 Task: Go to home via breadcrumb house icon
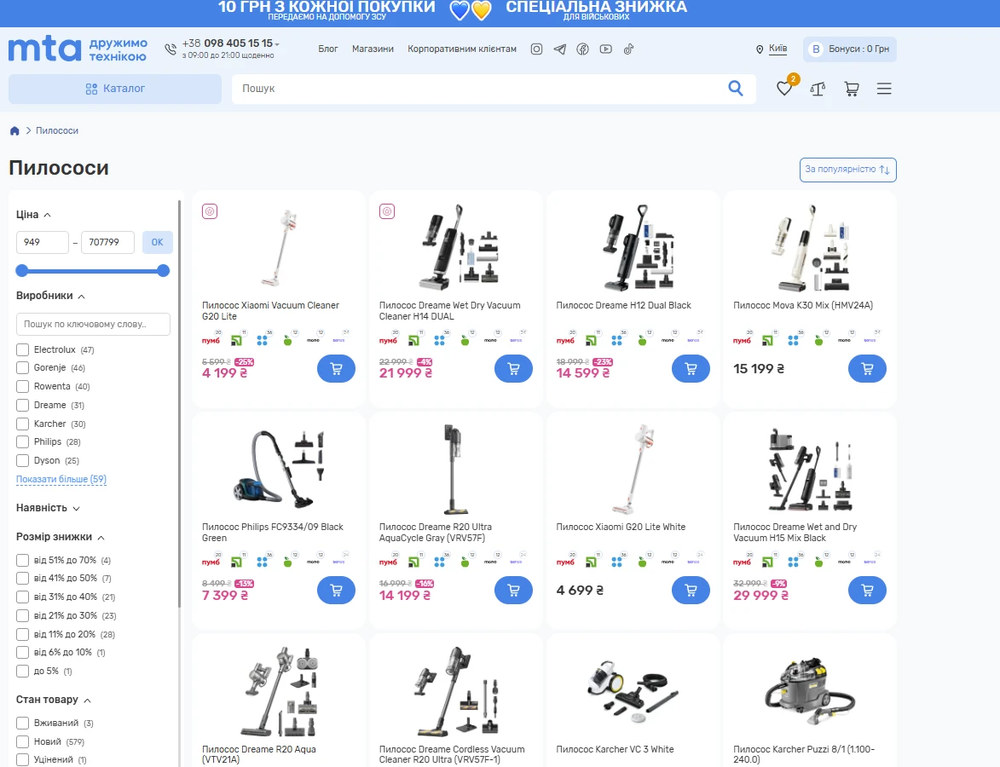click(x=15, y=131)
